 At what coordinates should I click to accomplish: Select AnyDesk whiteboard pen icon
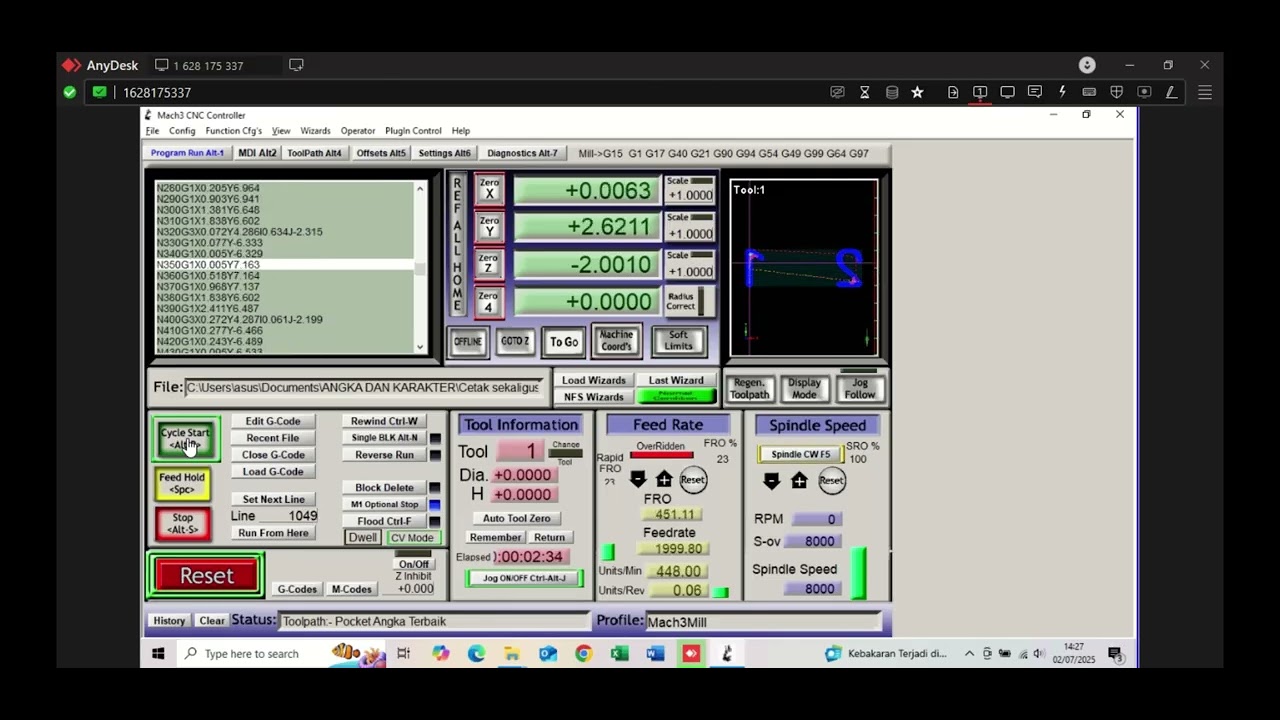click(x=1171, y=92)
